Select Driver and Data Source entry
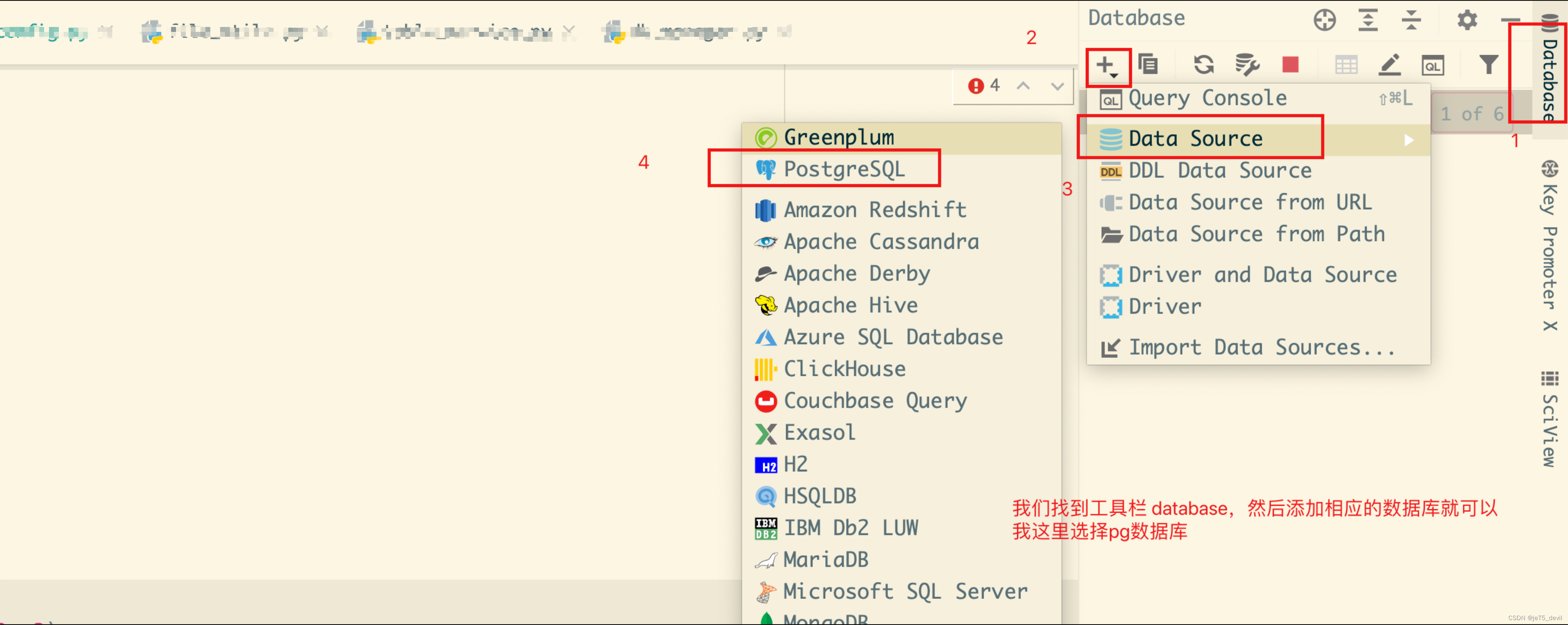Viewport: 1568px width, 625px height. click(x=1258, y=275)
